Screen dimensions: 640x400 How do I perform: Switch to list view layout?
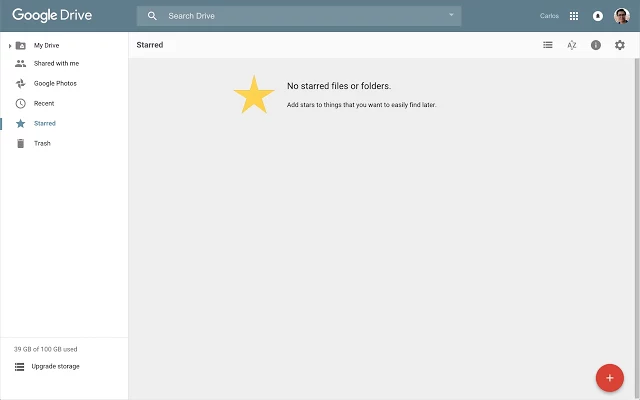[x=548, y=45]
